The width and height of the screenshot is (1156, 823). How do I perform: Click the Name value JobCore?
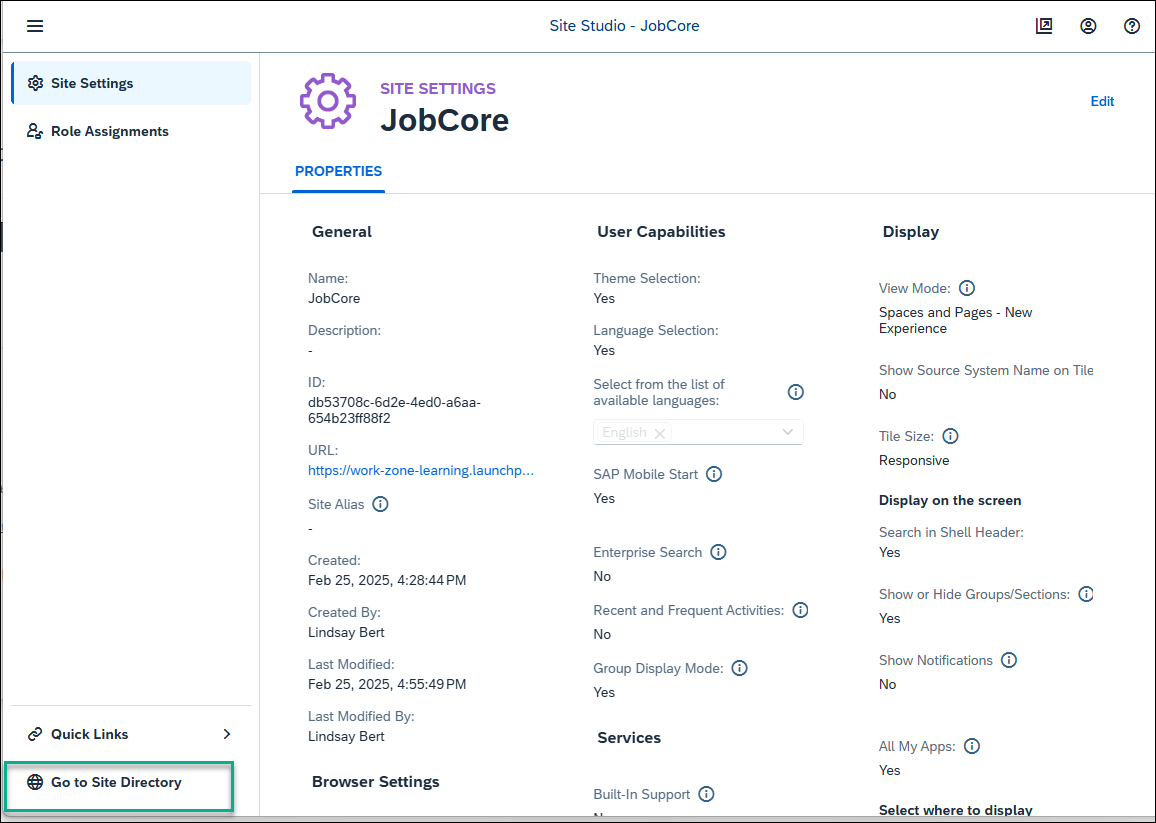tap(334, 299)
